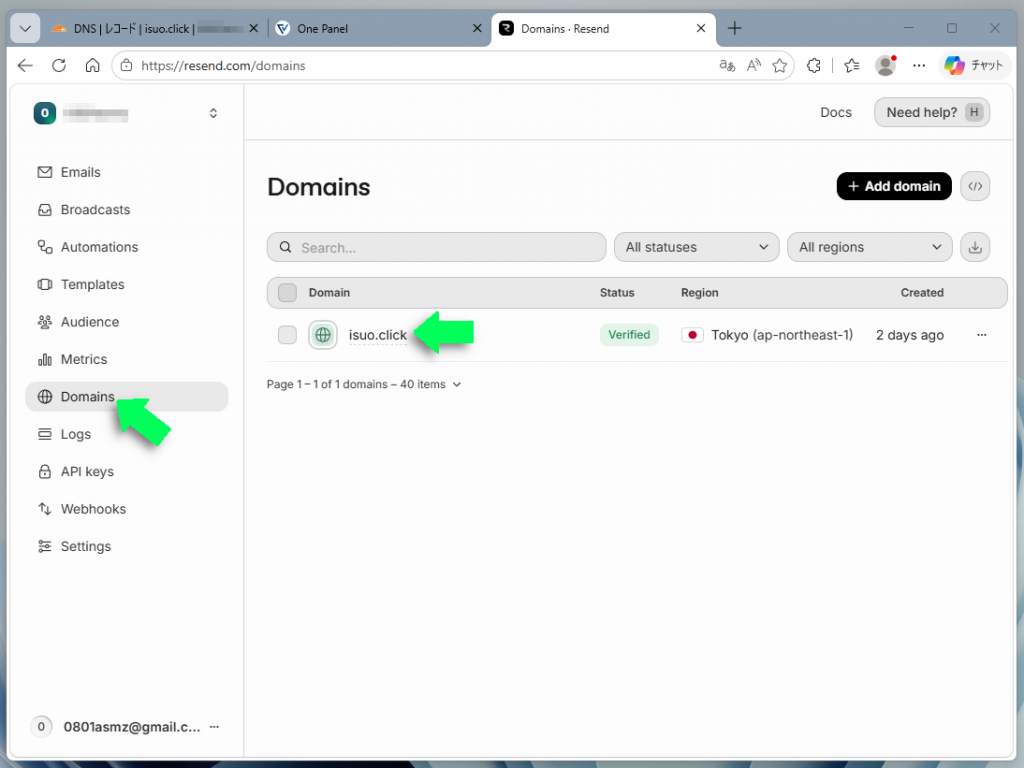Select Domains in the sidebar
Screen dimensions: 1024x768
click(x=126, y=396)
